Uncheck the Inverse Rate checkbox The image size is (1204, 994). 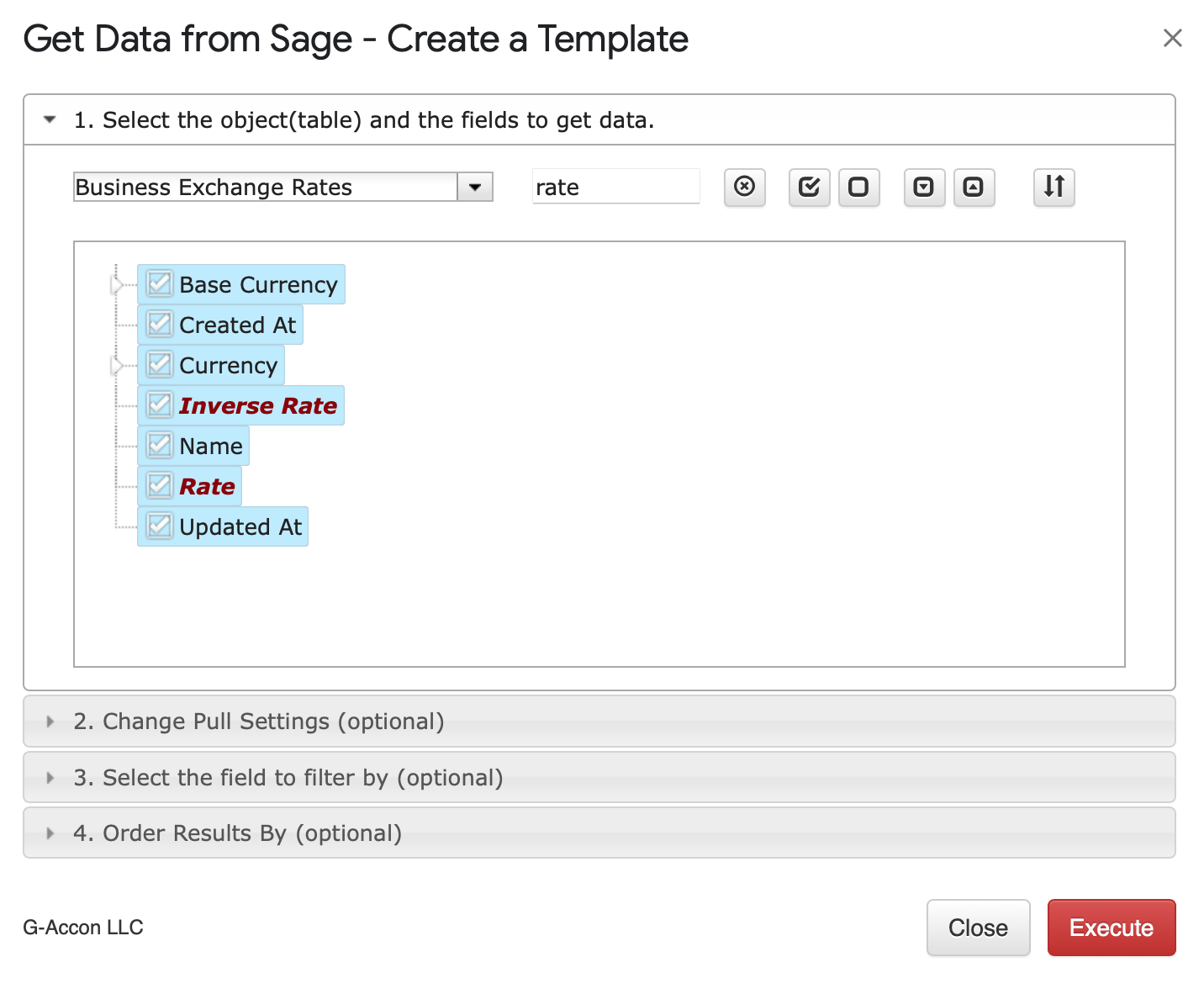[159, 405]
